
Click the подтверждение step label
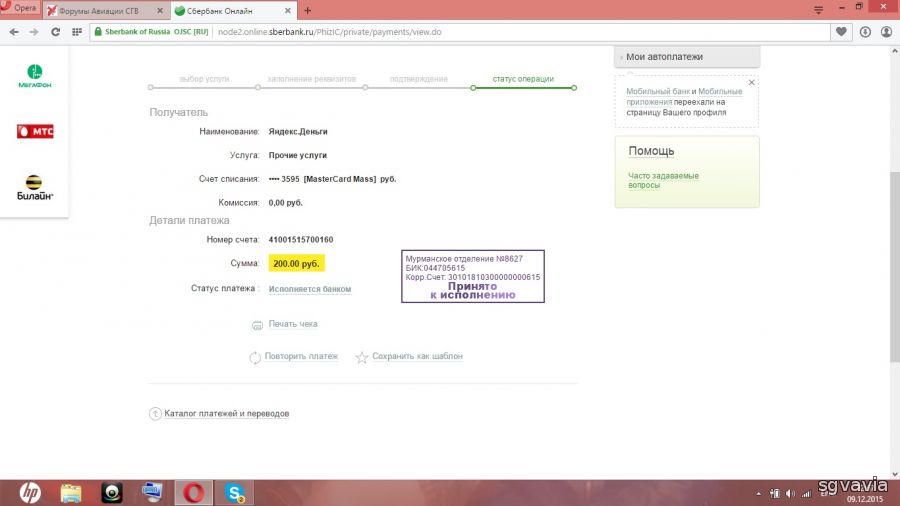pos(418,79)
